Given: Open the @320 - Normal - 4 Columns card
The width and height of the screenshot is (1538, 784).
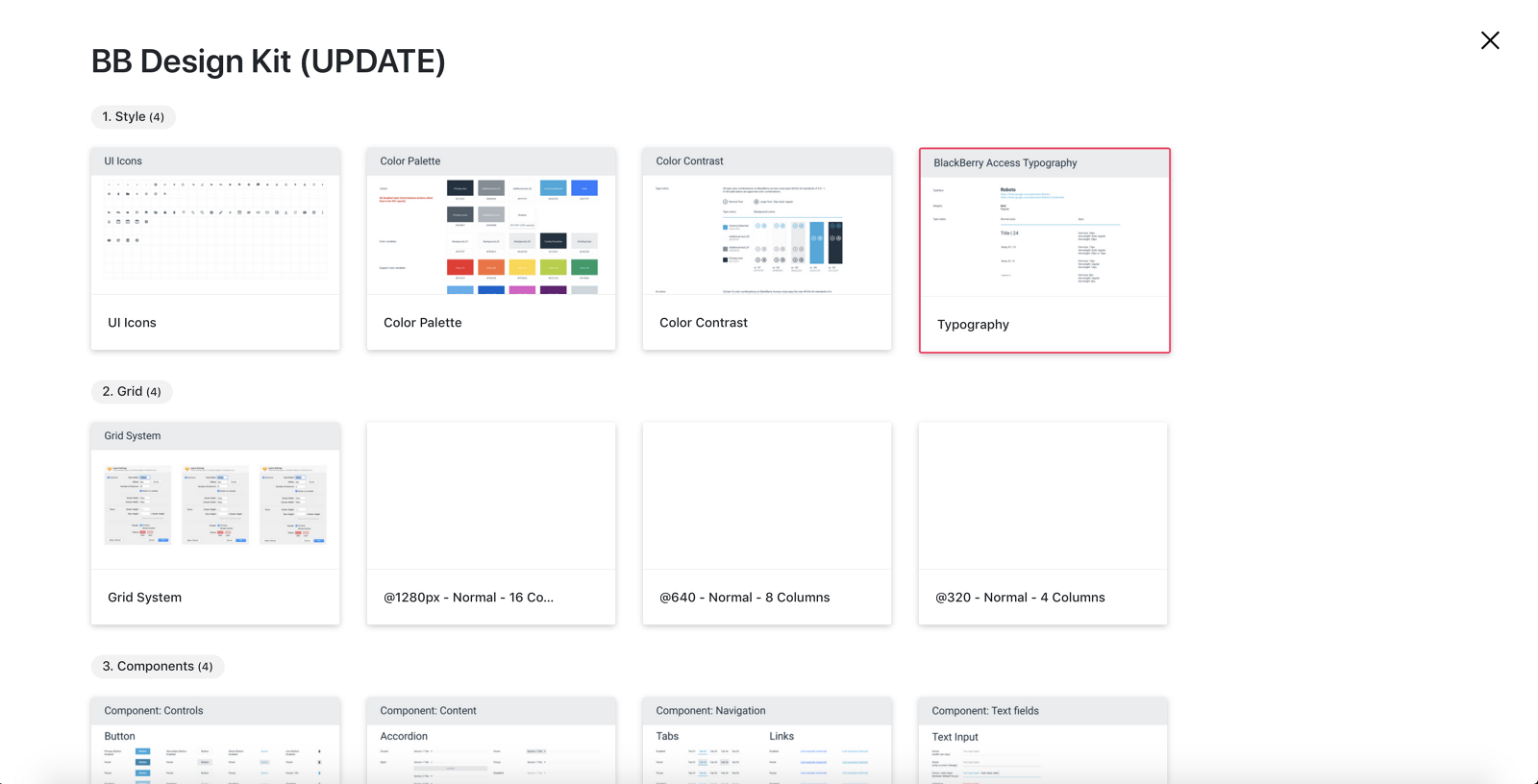Looking at the screenshot, I should 1043,524.
